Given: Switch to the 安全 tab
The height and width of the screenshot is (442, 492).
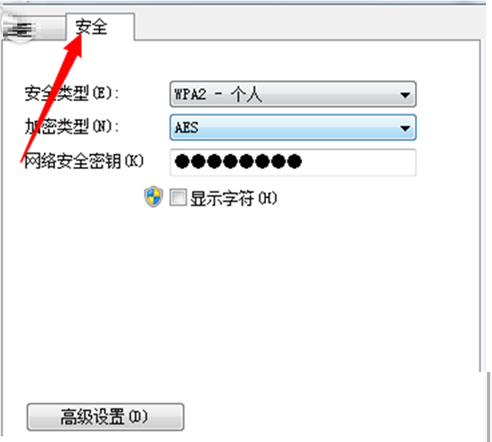Looking at the screenshot, I should click(x=100, y=27).
